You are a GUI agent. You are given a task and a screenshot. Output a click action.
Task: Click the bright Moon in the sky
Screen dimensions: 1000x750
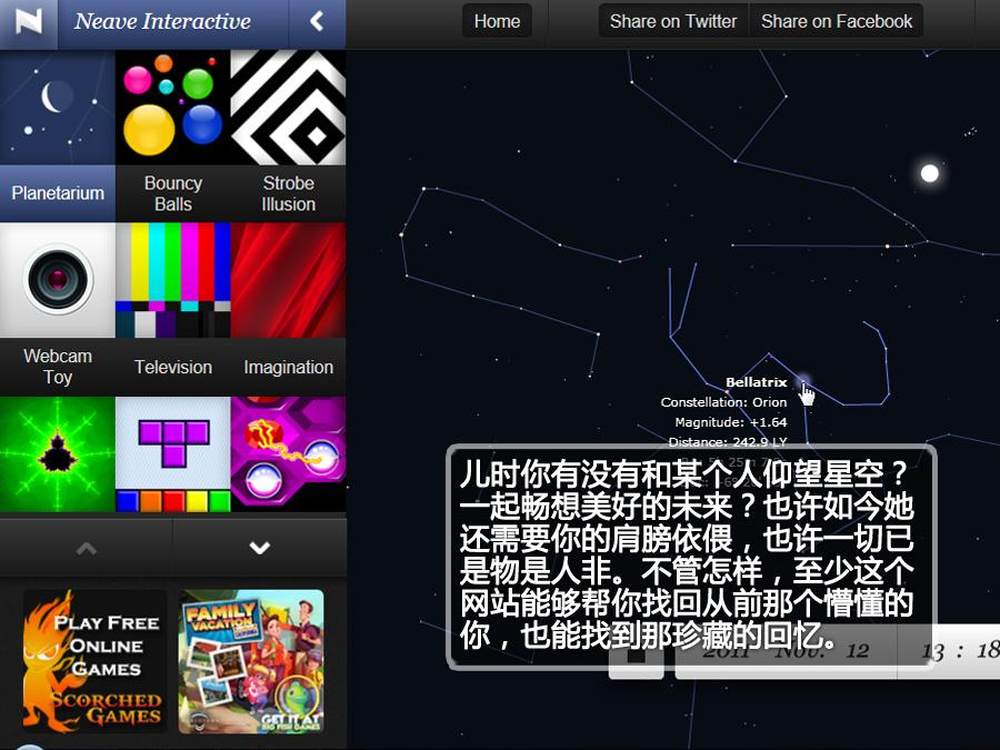930,173
